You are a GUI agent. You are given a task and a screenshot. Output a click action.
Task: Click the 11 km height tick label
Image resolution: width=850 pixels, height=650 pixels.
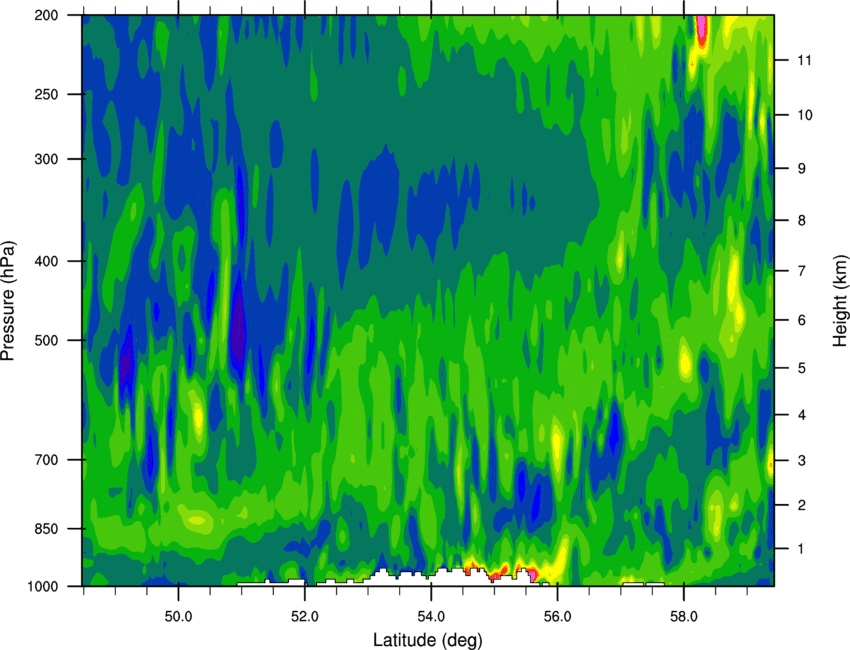point(804,60)
